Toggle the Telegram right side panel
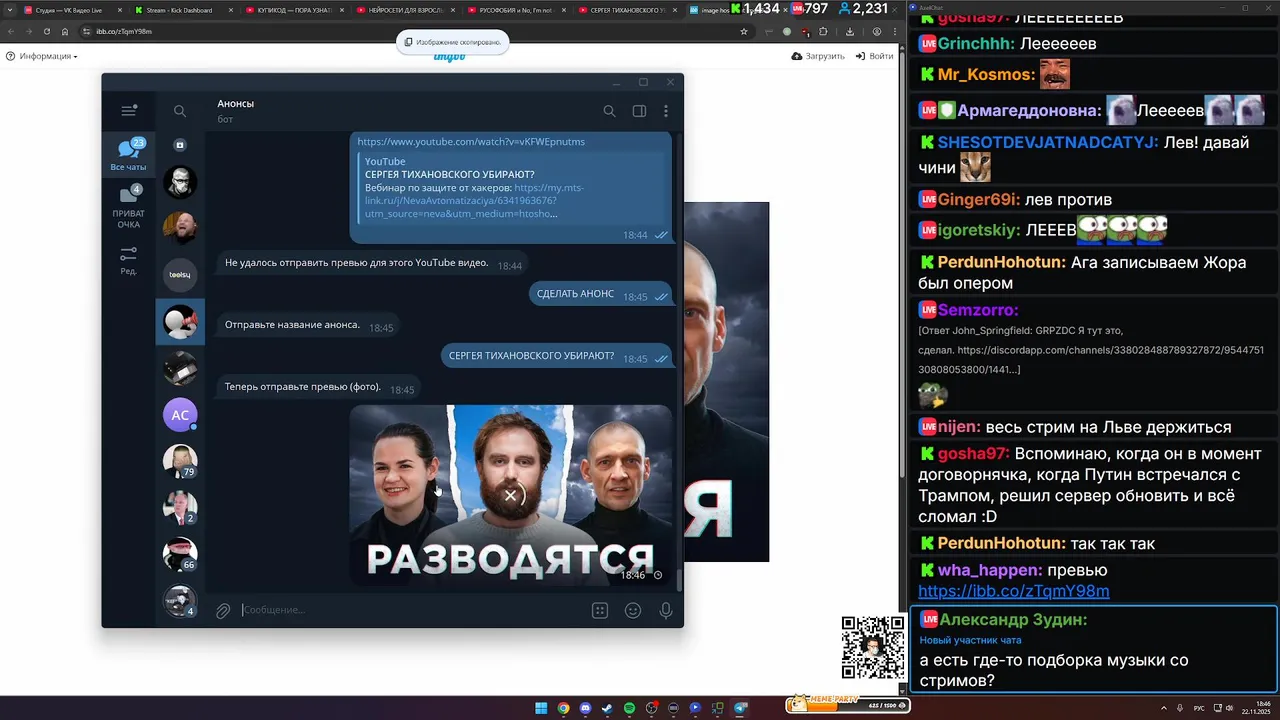The image size is (1280, 720). [x=639, y=111]
